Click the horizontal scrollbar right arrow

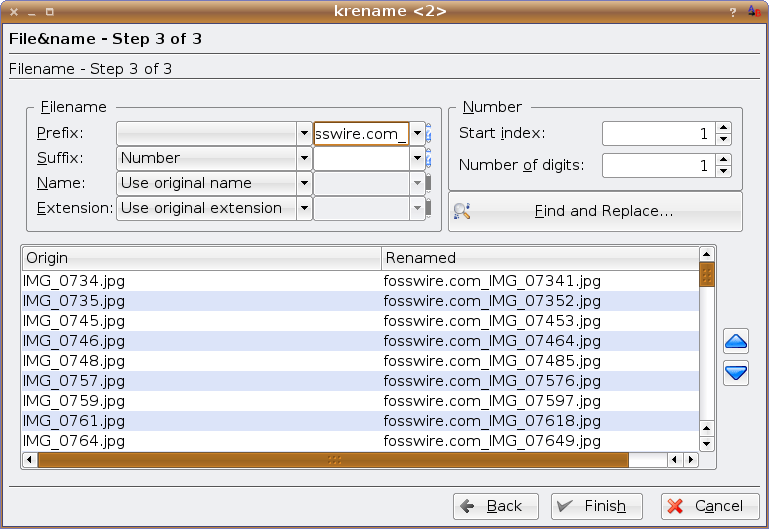tap(691, 460)
